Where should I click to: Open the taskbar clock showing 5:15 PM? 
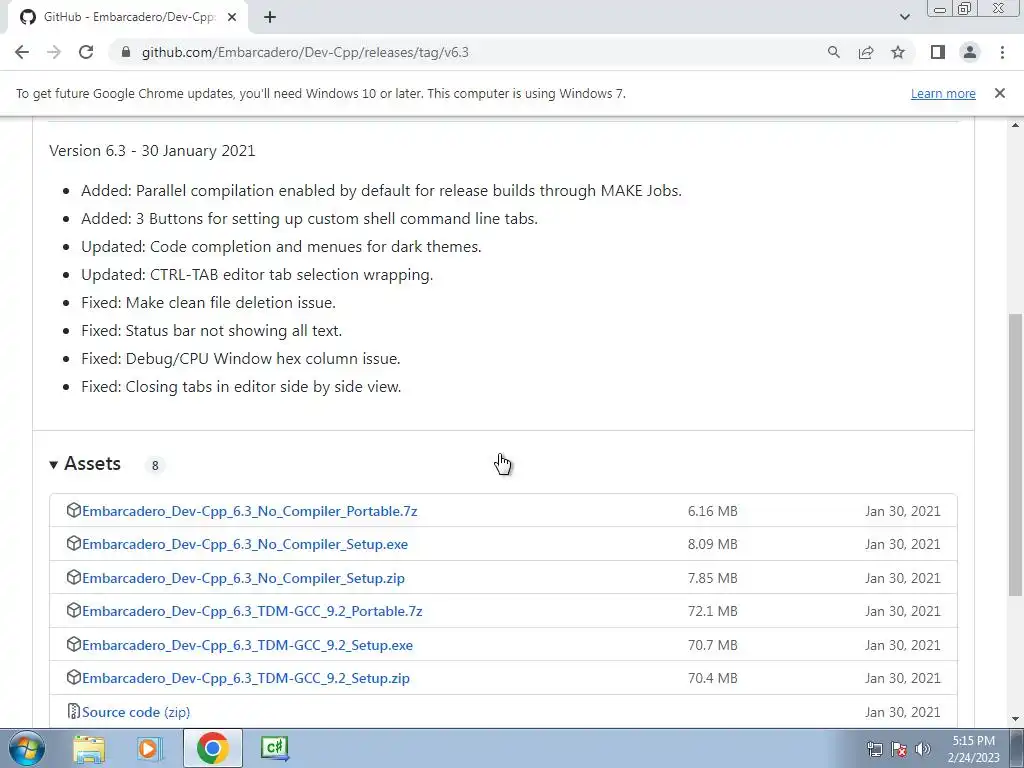tap(973, 749)
